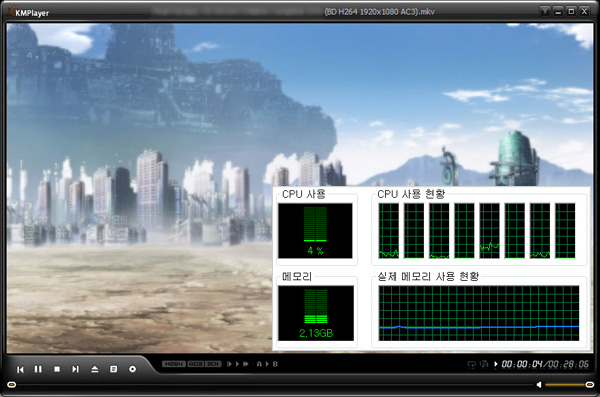Open the control box gear icon
Screen dimensions: 600x397
tap(132, 369)
